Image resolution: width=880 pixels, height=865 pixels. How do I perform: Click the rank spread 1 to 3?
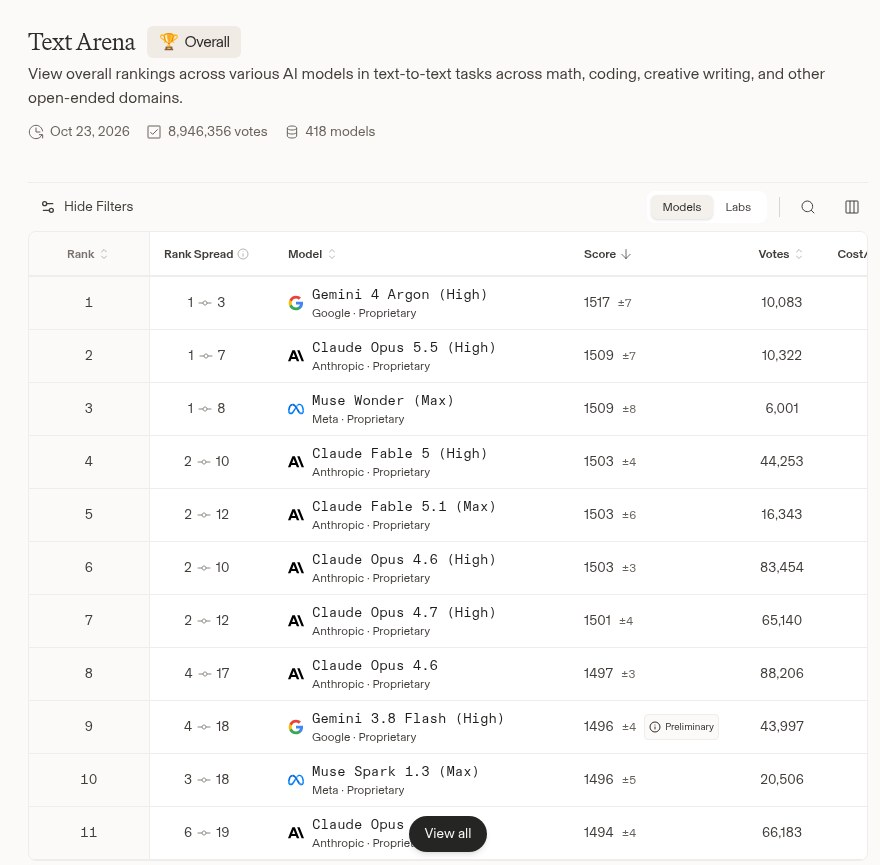pos(206,303)
